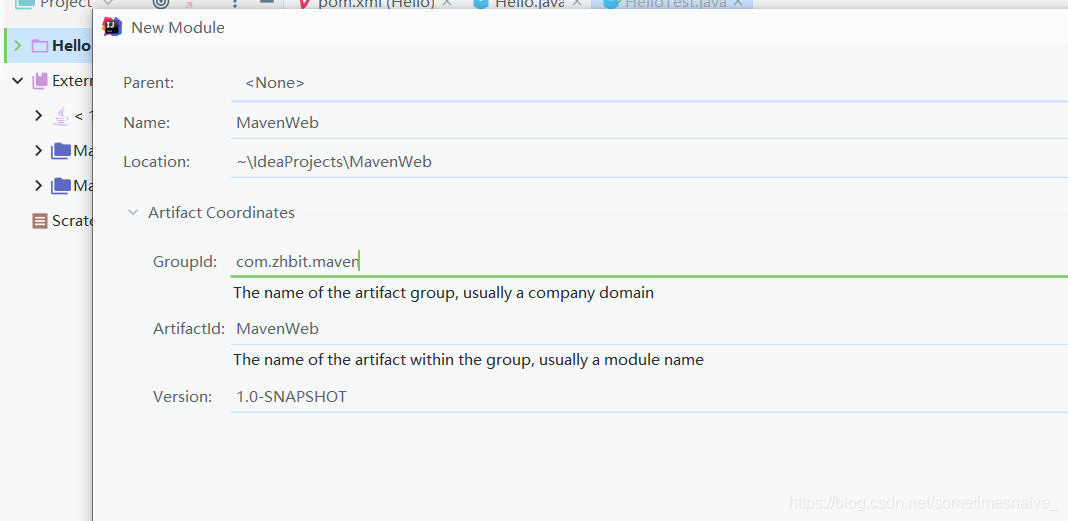The image size is (1068, 521).
Task: Click the 'Location:' label
Action: 156,162
